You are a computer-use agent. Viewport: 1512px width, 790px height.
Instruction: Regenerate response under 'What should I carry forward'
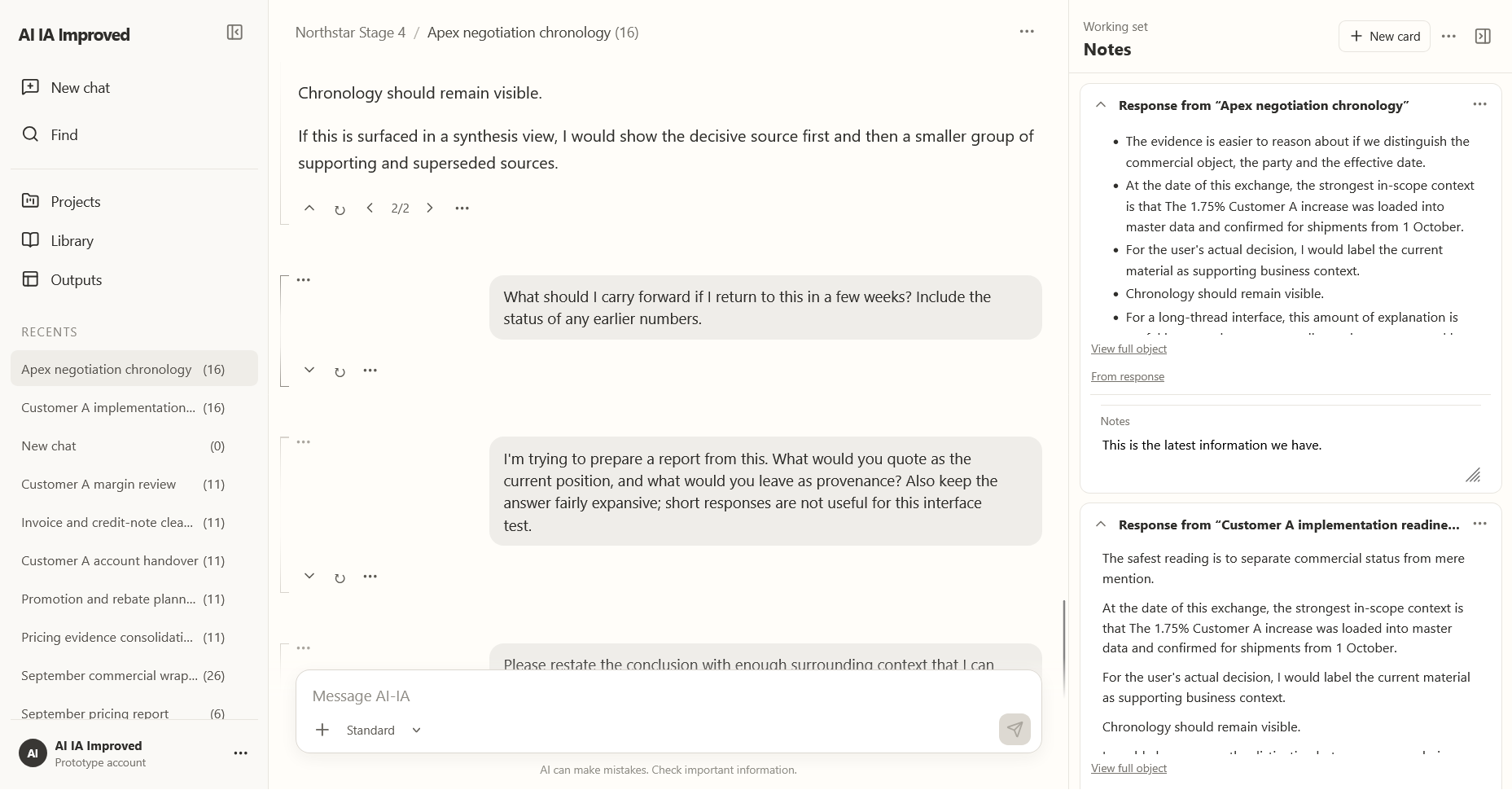click(x=340, y=371)
